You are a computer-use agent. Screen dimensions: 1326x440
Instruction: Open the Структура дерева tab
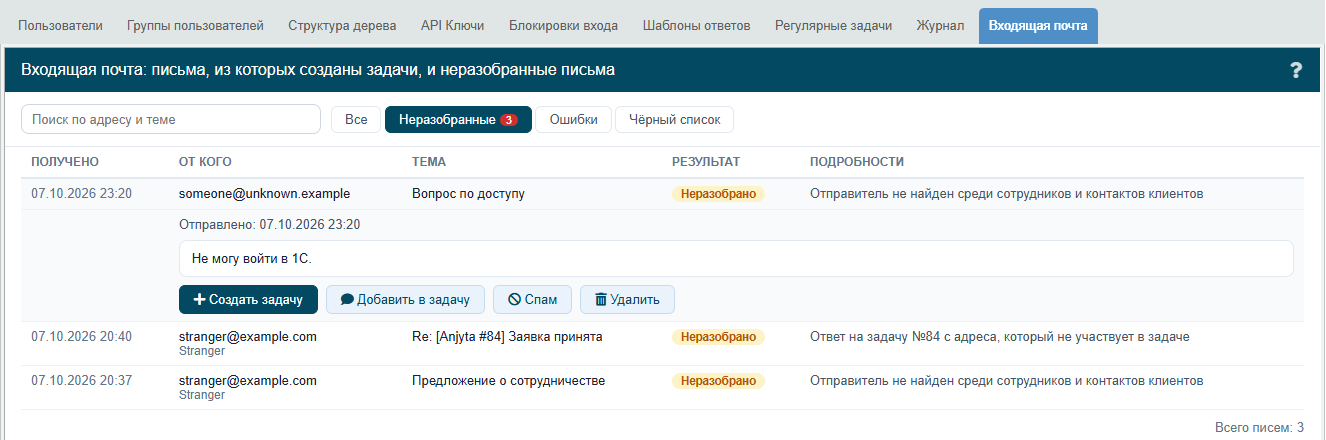tap(342, 26)
